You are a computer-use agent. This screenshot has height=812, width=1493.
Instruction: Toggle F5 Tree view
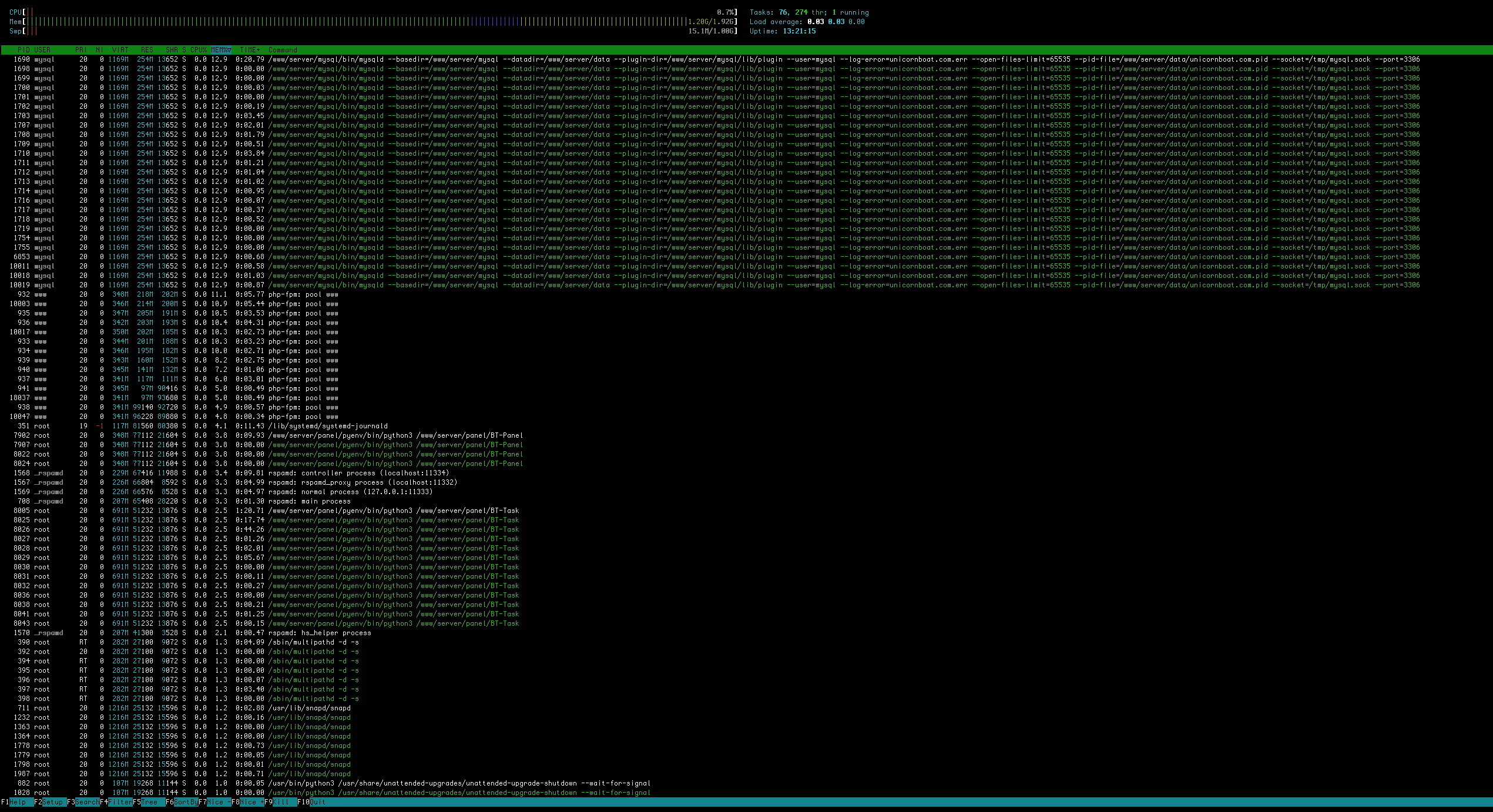tap(149, 802)
